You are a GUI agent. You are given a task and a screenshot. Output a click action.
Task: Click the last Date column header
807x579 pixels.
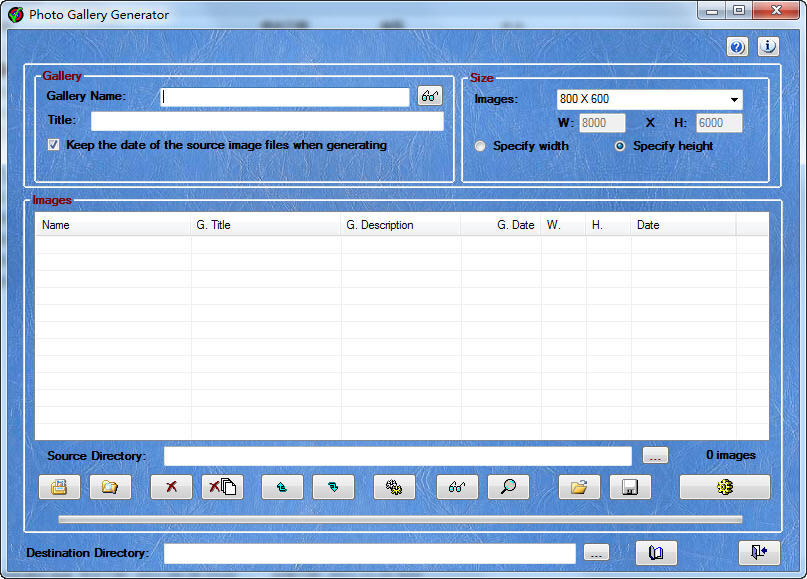point(683,225)
